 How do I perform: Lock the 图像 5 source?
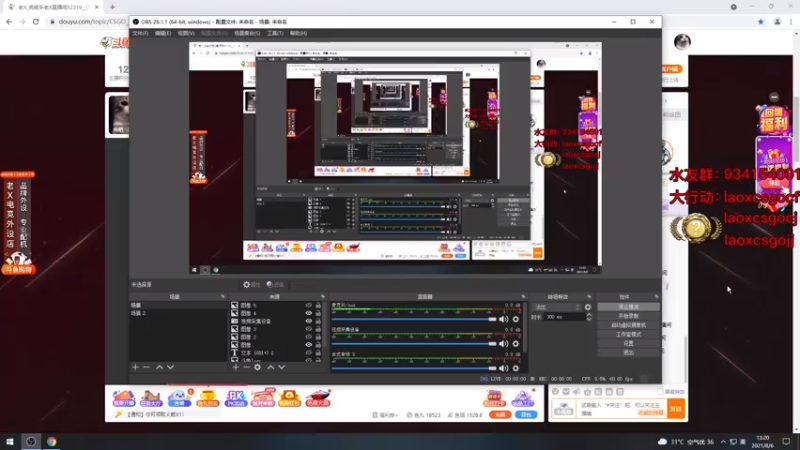318,305
